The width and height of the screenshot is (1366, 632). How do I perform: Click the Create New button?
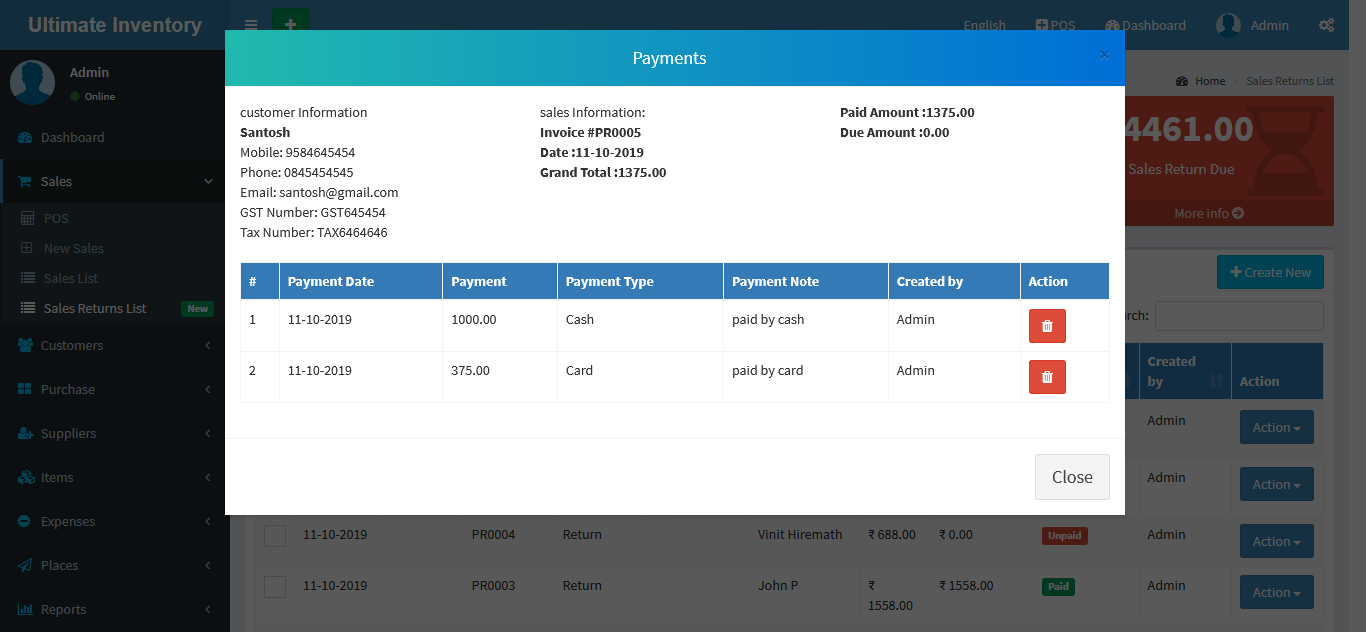point(1270,272)
